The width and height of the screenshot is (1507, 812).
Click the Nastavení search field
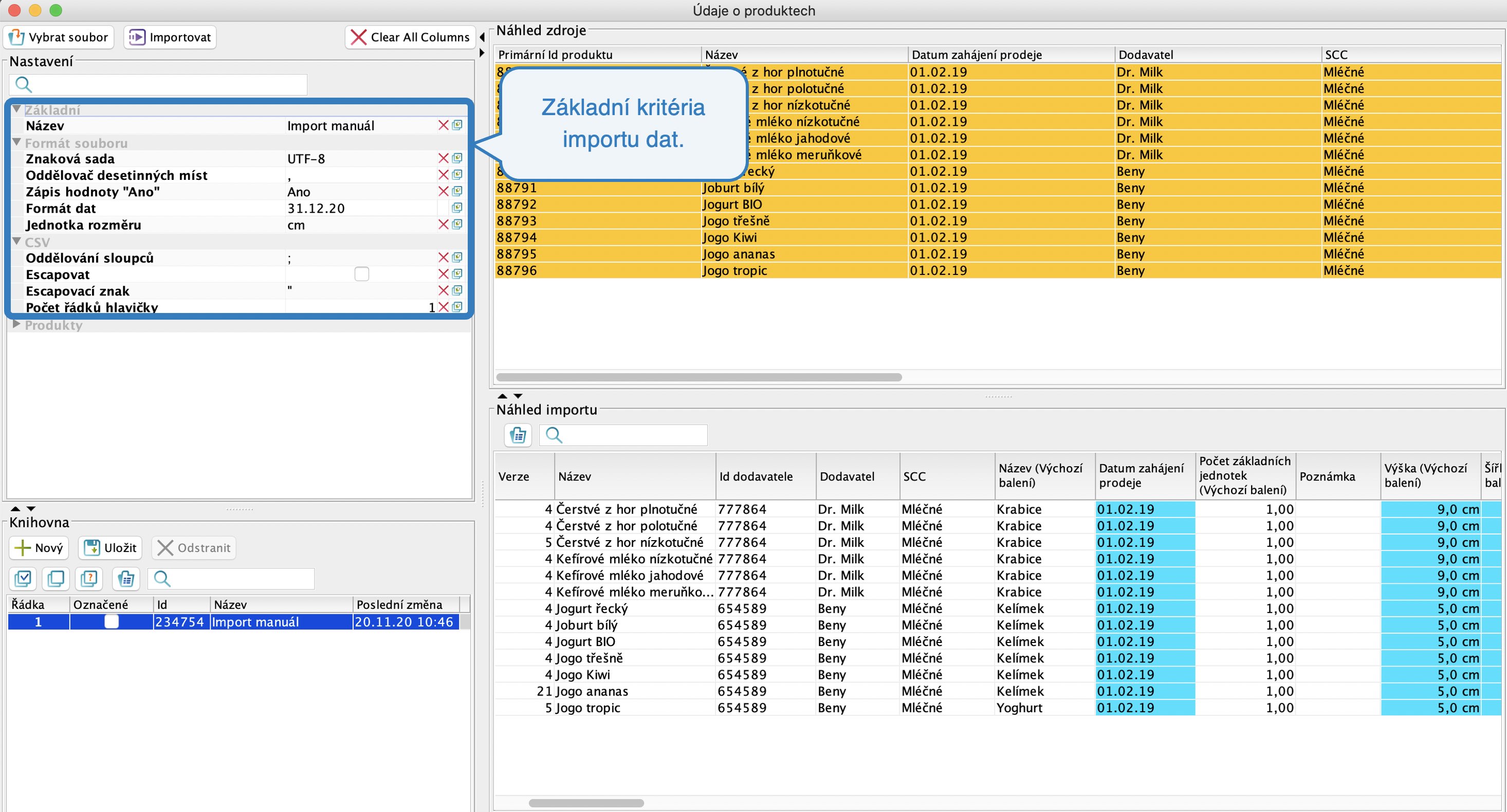tap(158, 84)
